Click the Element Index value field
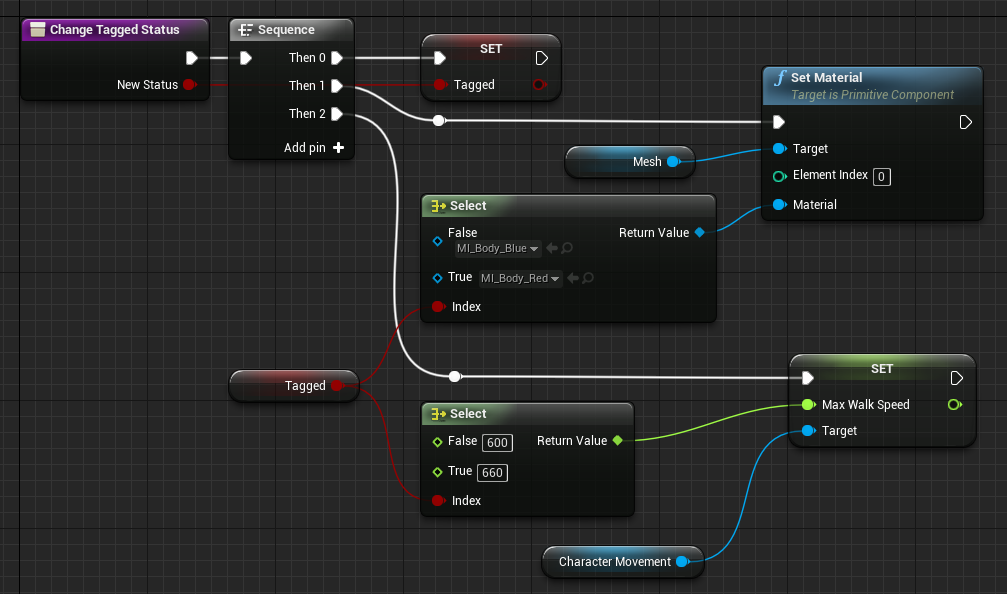This screenshot has width=1007, height=594. (881, 177)
